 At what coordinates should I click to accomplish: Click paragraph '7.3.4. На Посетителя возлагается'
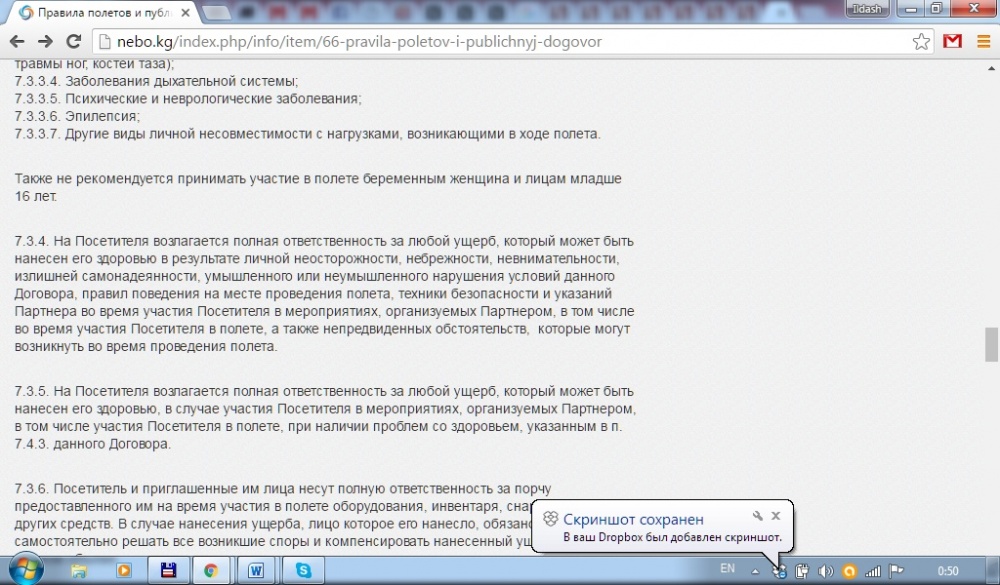[325, 293]
